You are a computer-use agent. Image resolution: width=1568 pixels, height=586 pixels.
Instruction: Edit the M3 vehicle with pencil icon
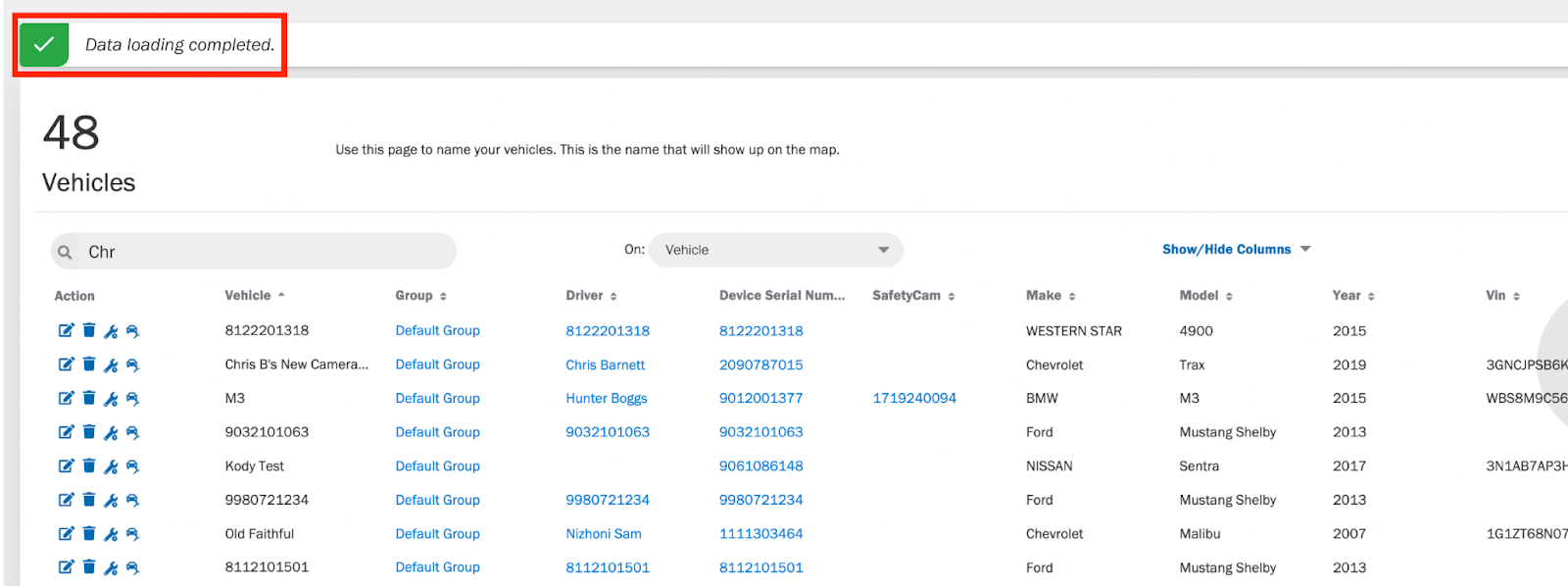point(66,398)
